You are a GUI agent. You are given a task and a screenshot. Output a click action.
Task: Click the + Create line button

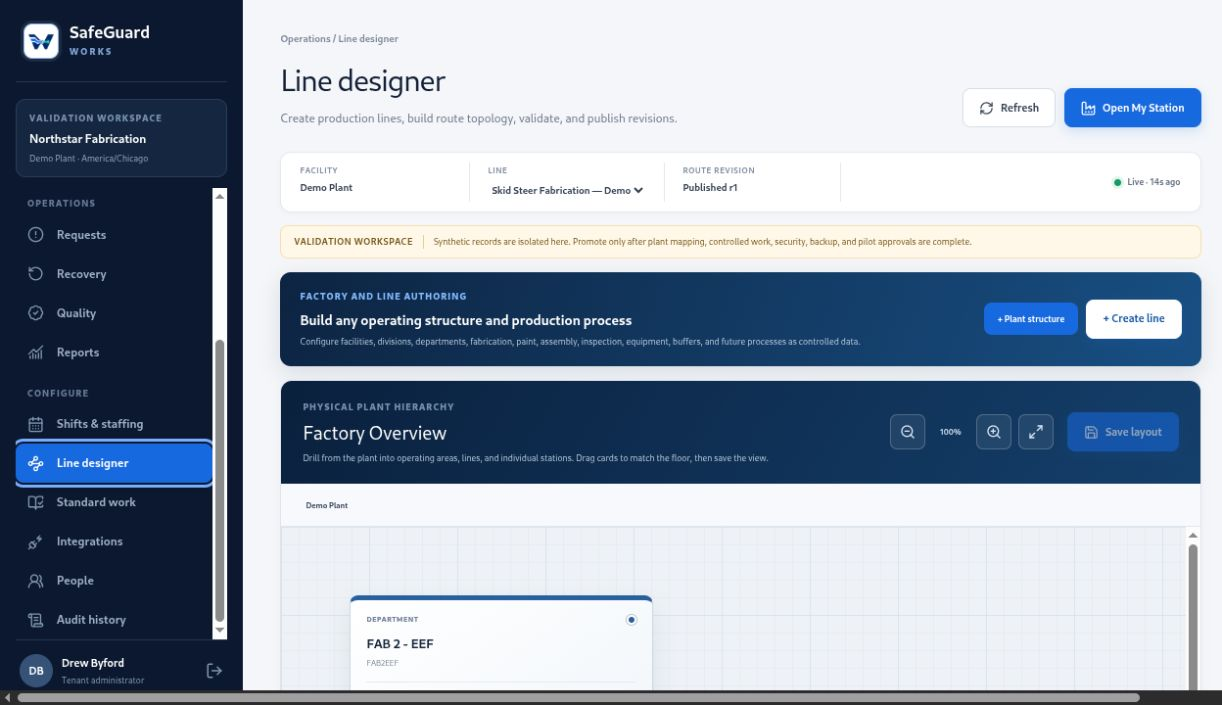click(1134, 319)
